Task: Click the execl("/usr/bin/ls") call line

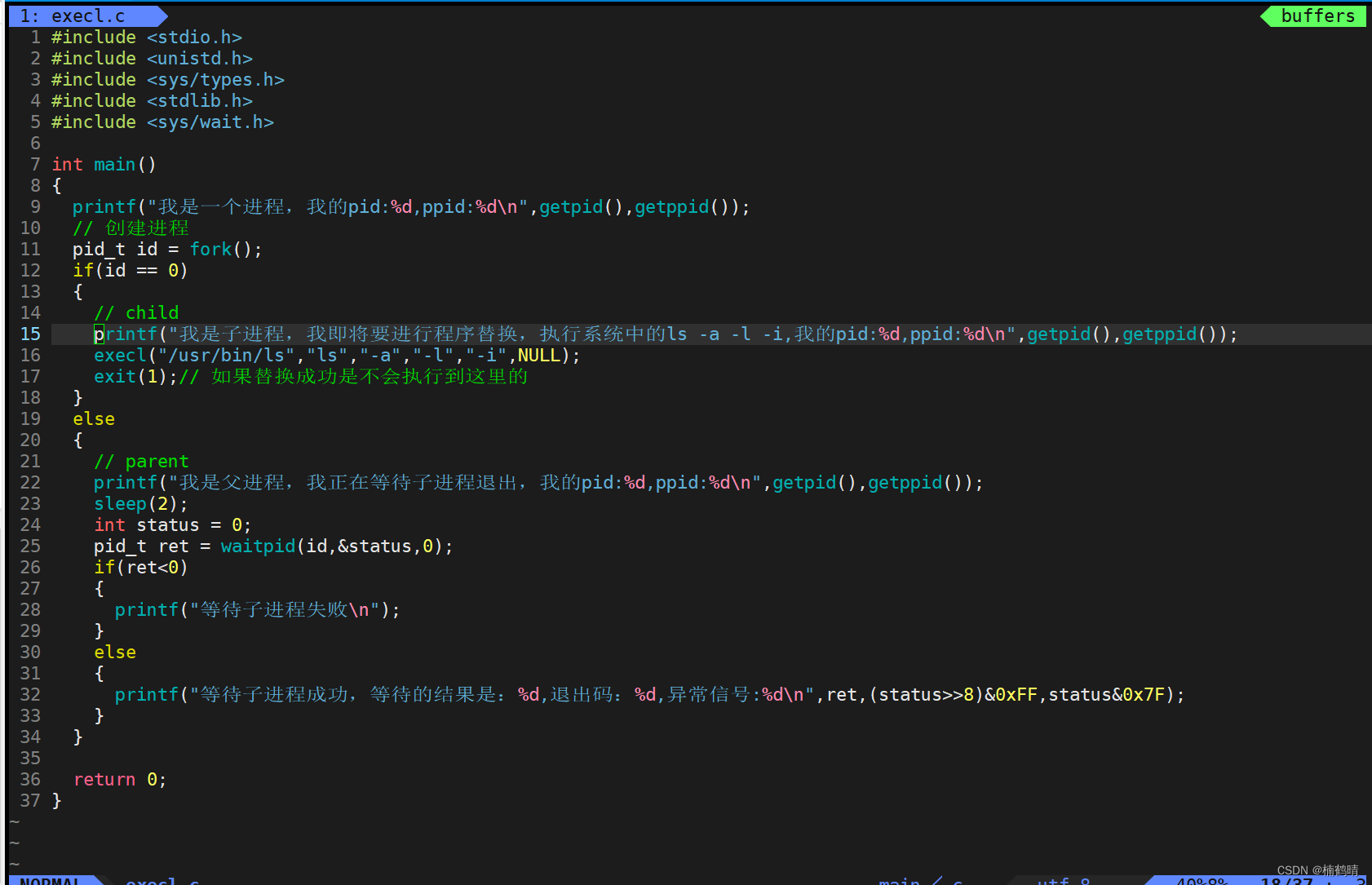Action: [x=337, y=356]
